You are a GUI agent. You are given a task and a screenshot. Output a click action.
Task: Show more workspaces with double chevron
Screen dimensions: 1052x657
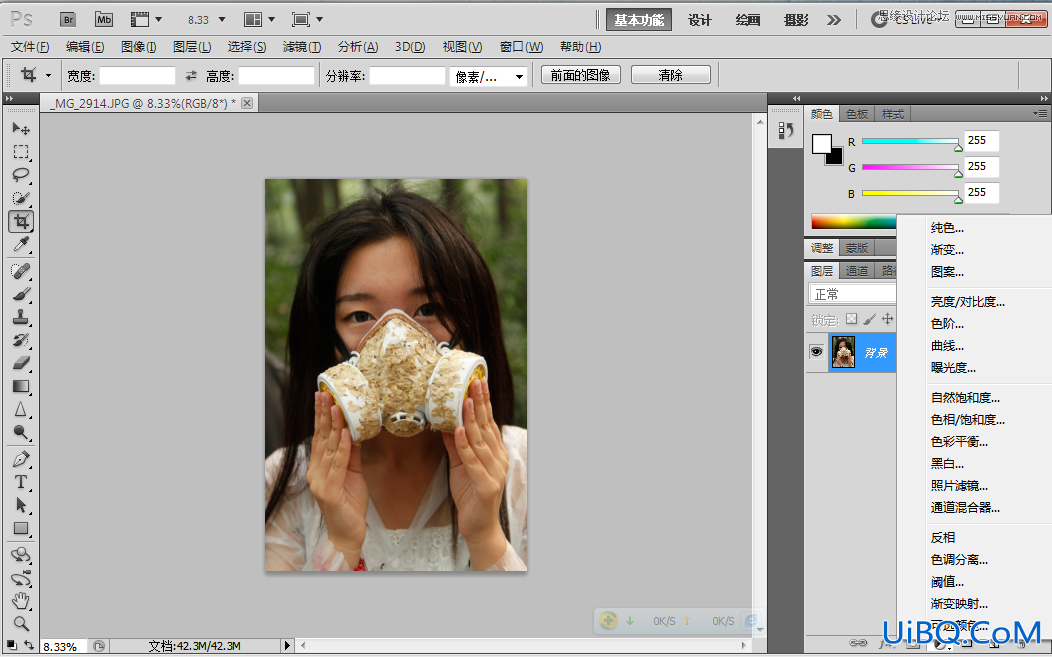pos(833,20)
